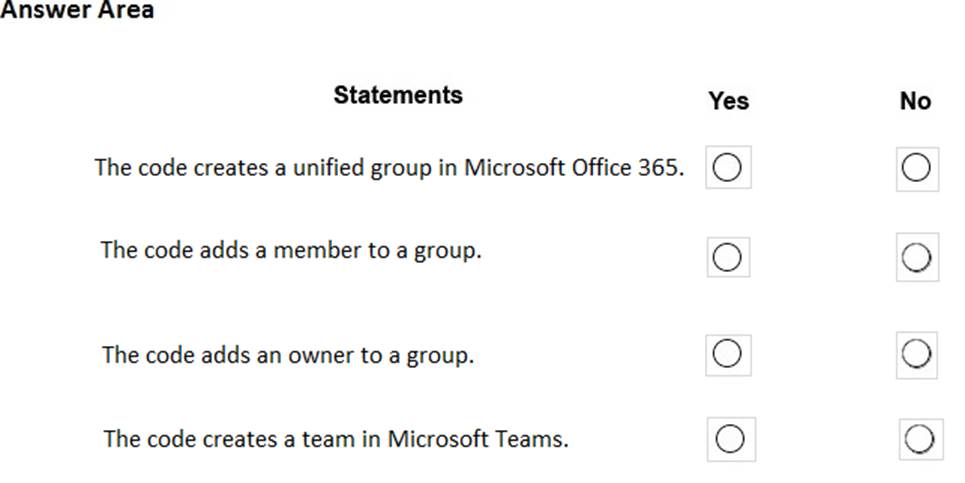Click the 'Answer Area' heading
This screenshot has width=965, height=483.
coord(77,10)
